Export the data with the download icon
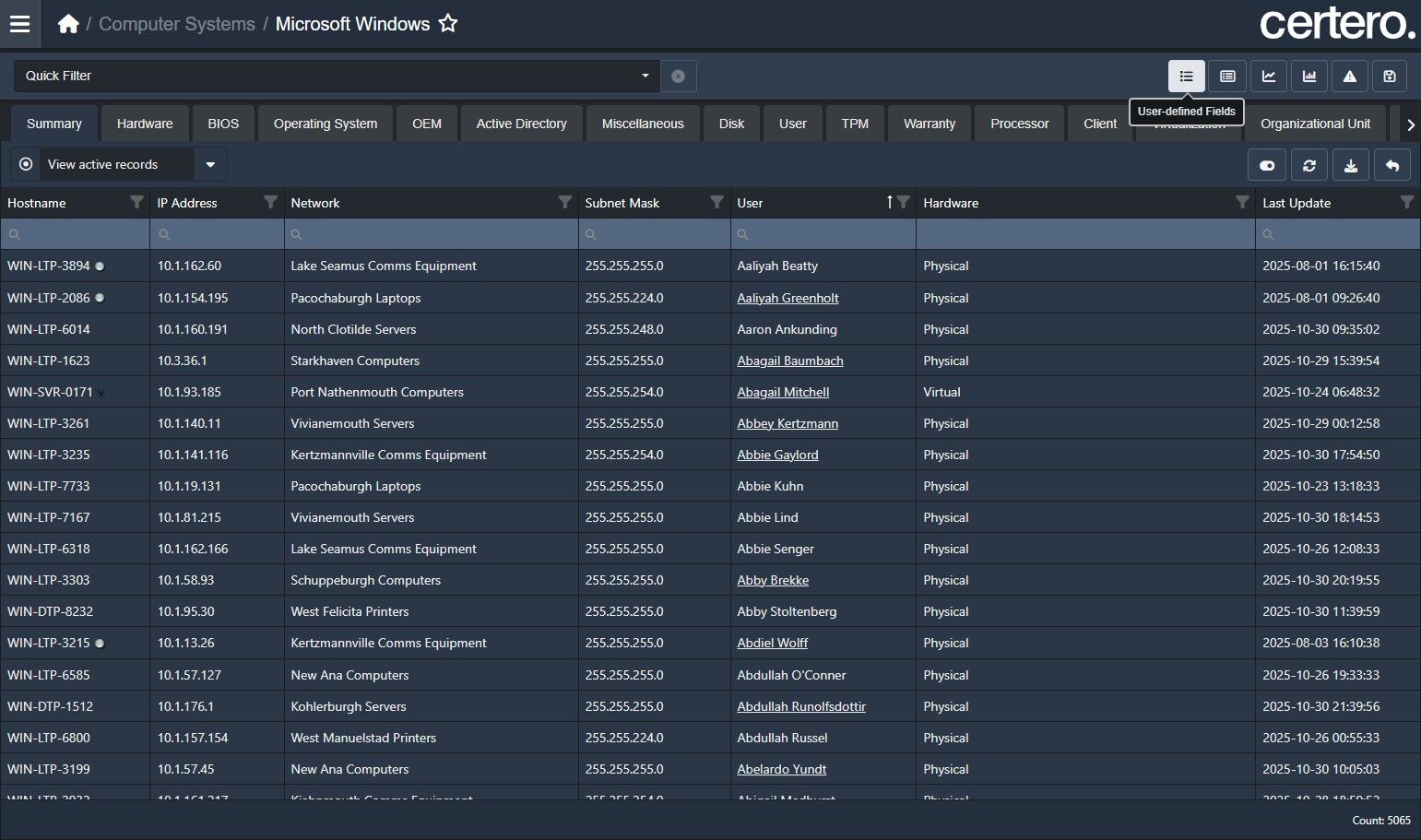 pyautogui.click(x=1351, y=166)
